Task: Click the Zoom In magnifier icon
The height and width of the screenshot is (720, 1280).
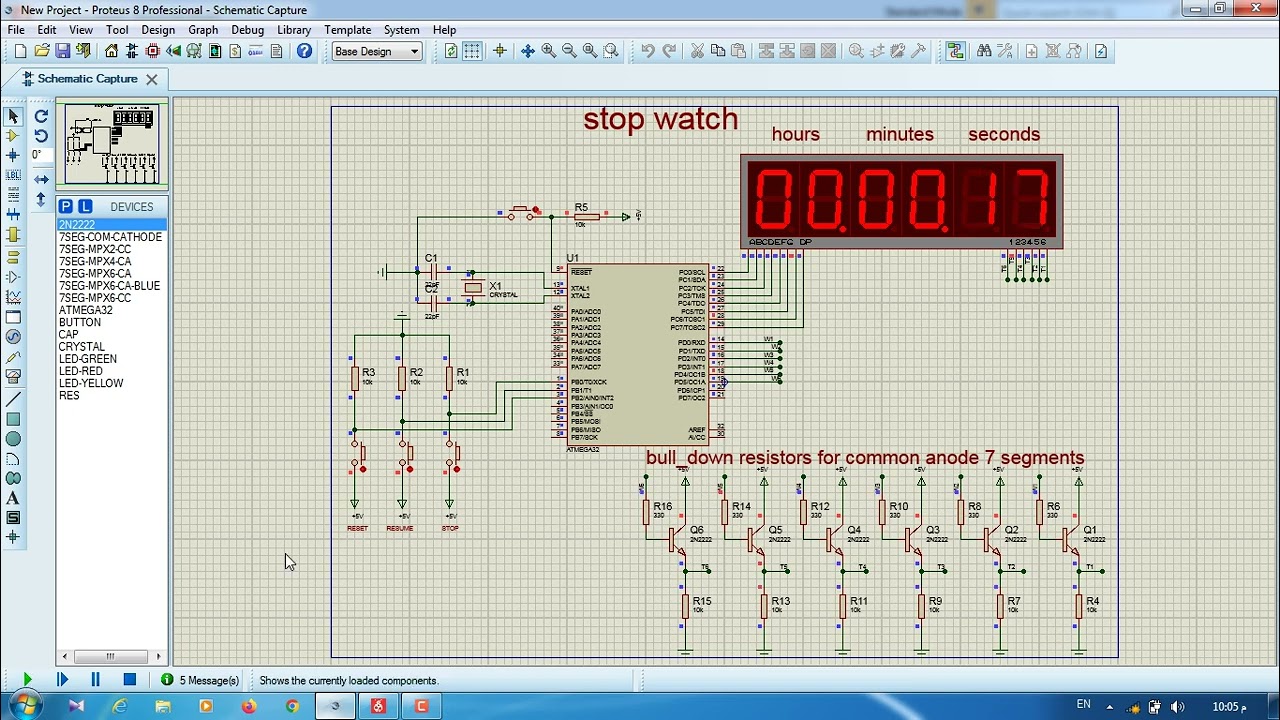Action: coord(548,51)
